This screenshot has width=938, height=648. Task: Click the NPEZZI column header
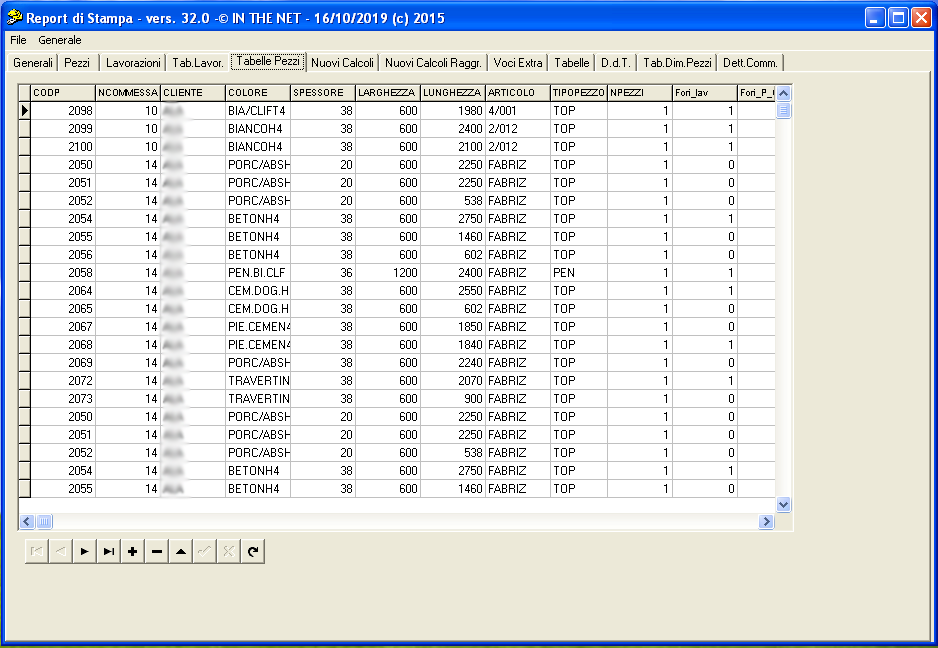(639, 93)
